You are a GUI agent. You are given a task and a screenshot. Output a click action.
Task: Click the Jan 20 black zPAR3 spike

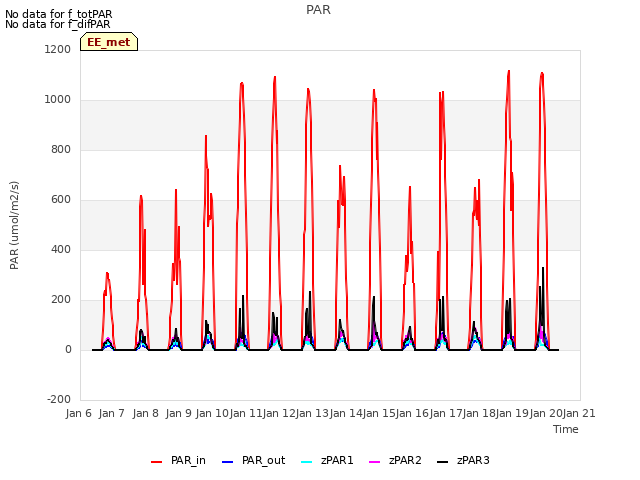click(543, 269)
